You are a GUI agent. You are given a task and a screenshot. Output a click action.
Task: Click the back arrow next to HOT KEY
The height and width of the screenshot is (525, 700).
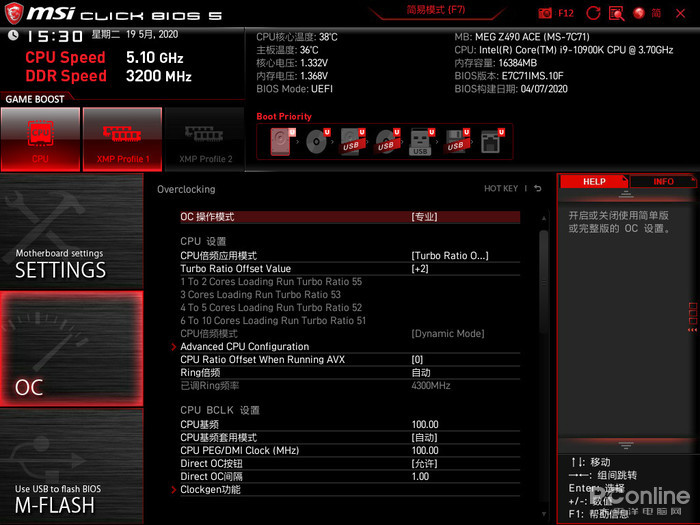(x=538, y=189)
